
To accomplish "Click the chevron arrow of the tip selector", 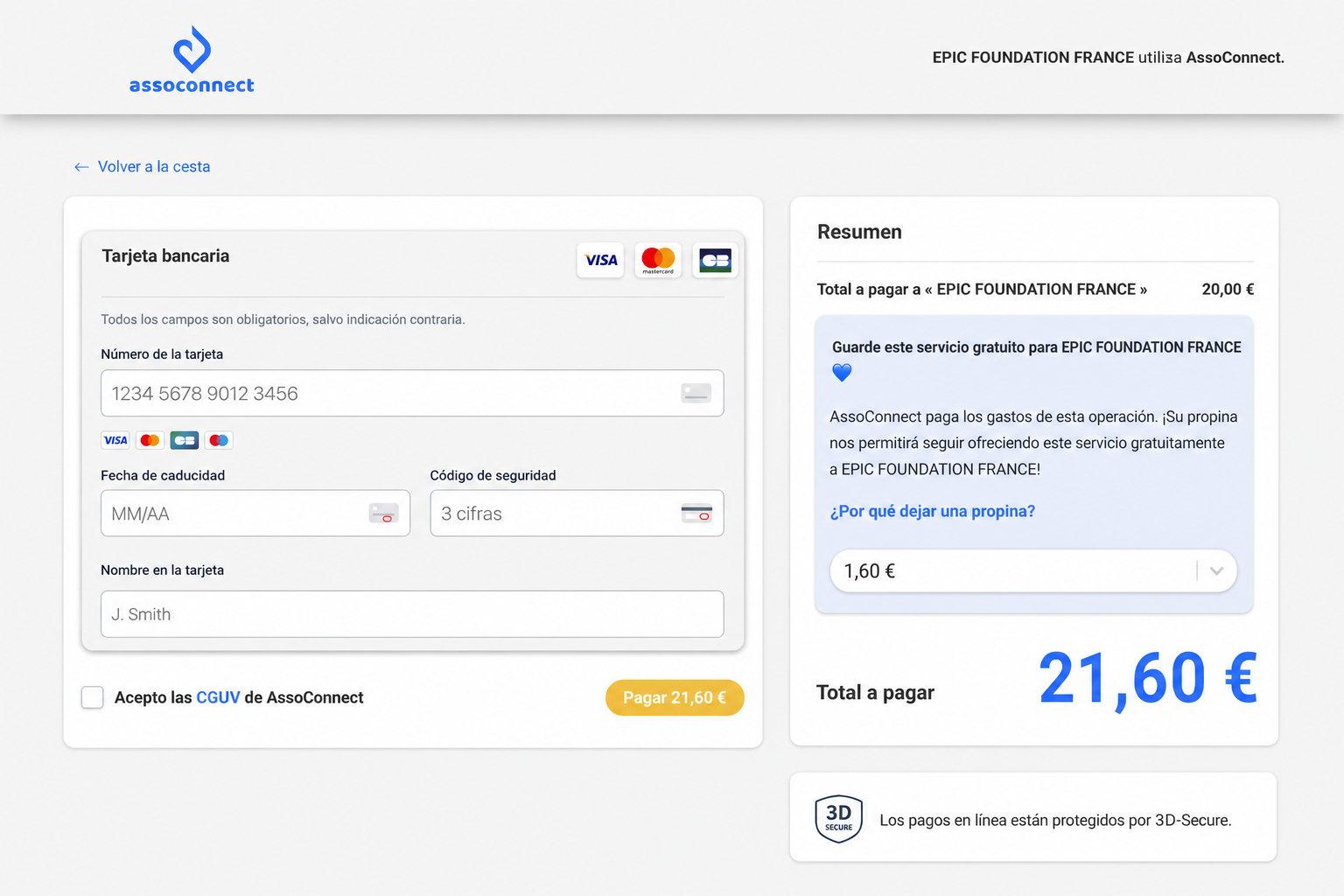I will [x=1216, y=571].
